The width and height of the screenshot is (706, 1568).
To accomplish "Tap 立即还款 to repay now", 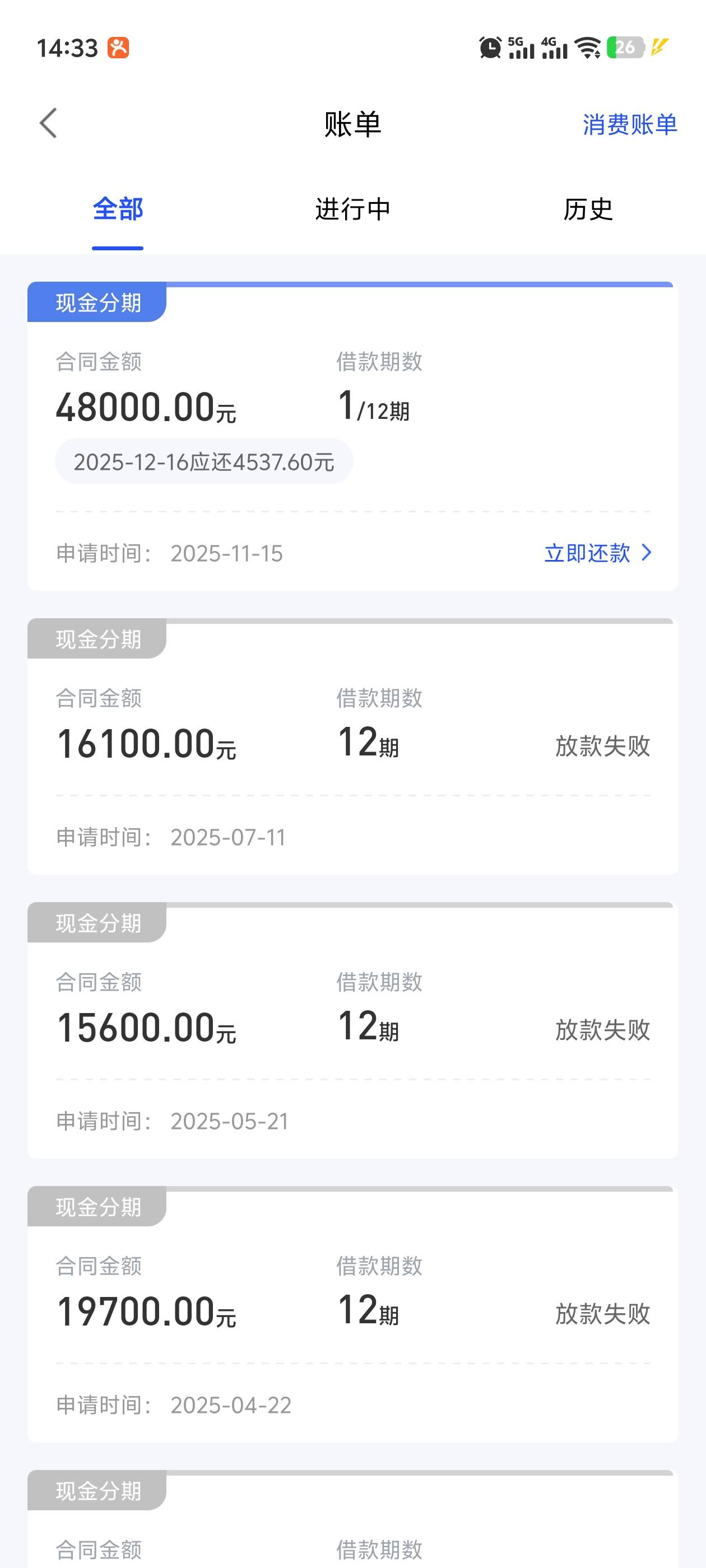I will coord(587,553).
